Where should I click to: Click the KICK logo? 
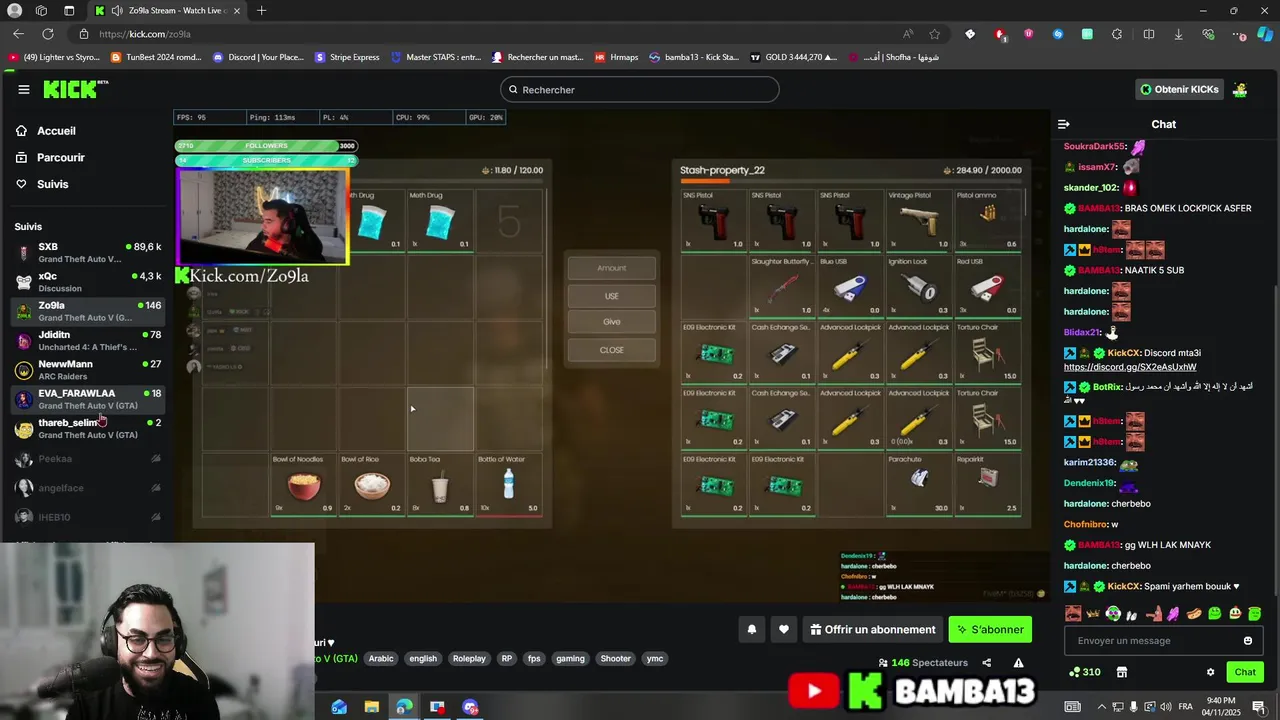pyautogui.click(x=75, y=90)
